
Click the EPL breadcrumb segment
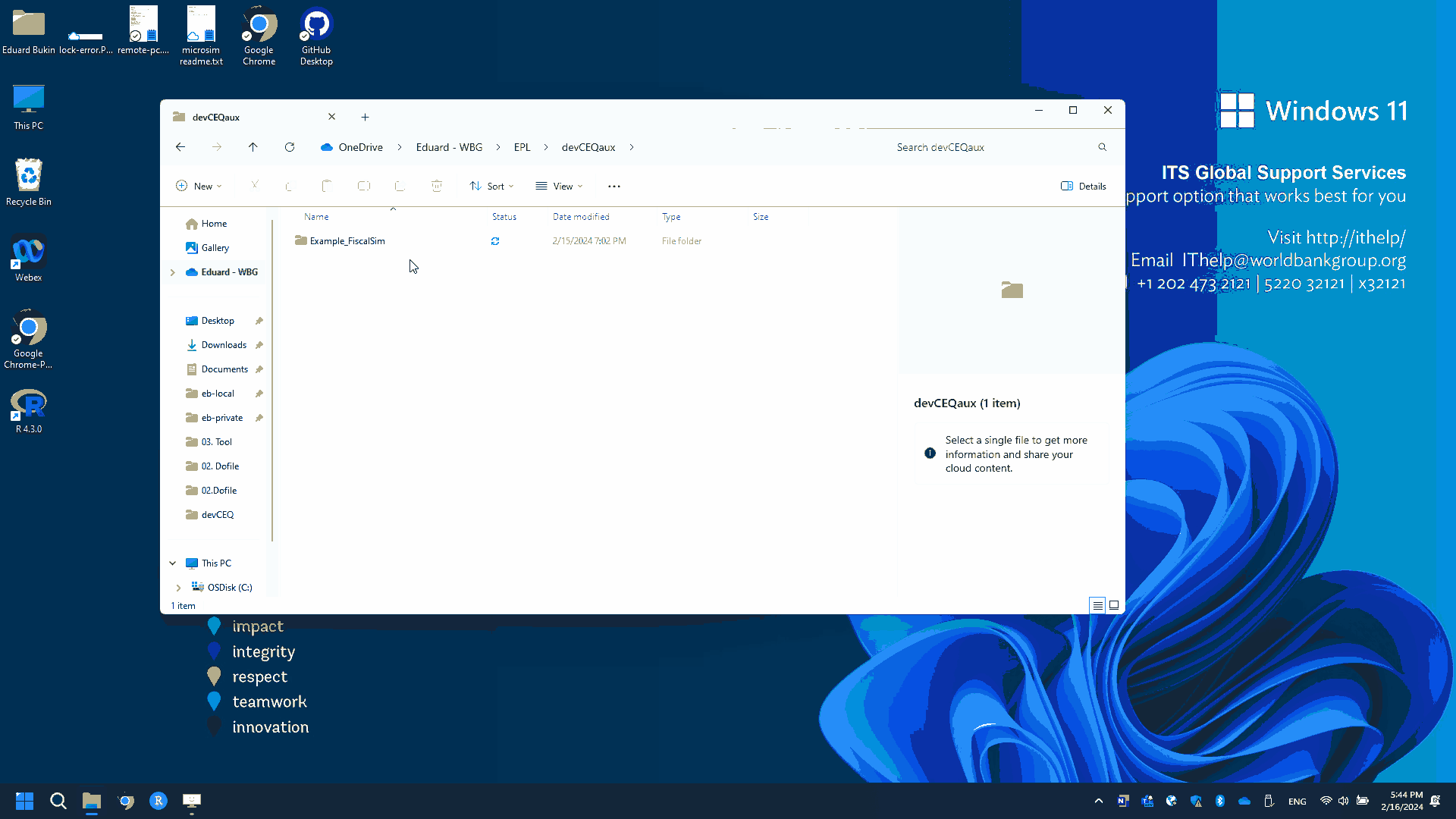pos(522,147)
